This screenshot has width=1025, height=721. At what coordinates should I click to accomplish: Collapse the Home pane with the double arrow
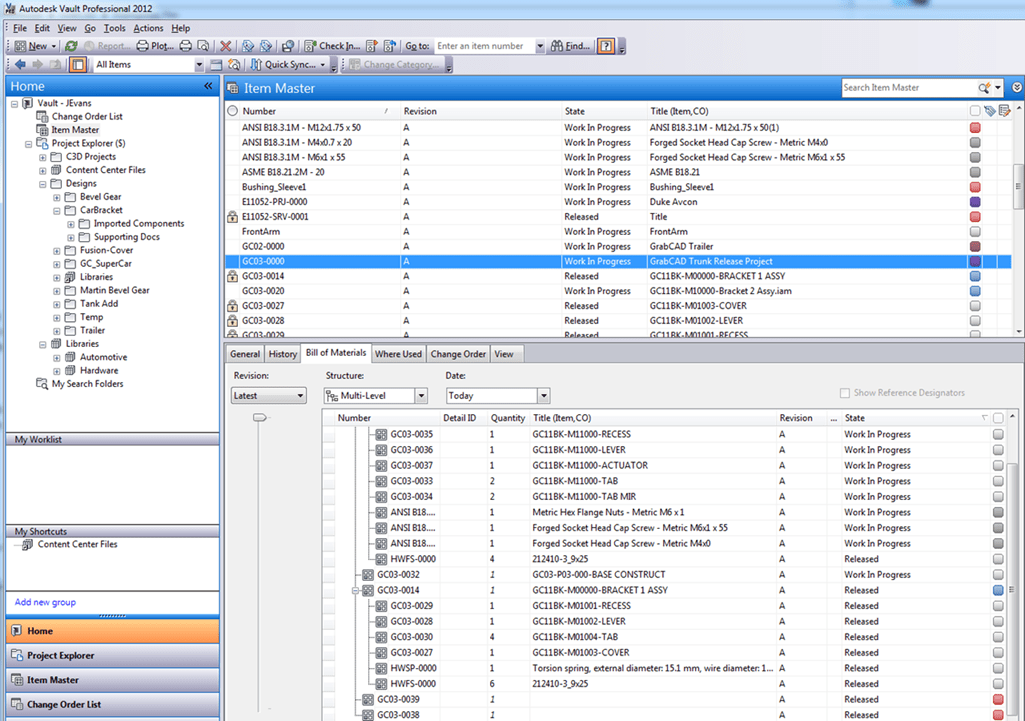208,86
